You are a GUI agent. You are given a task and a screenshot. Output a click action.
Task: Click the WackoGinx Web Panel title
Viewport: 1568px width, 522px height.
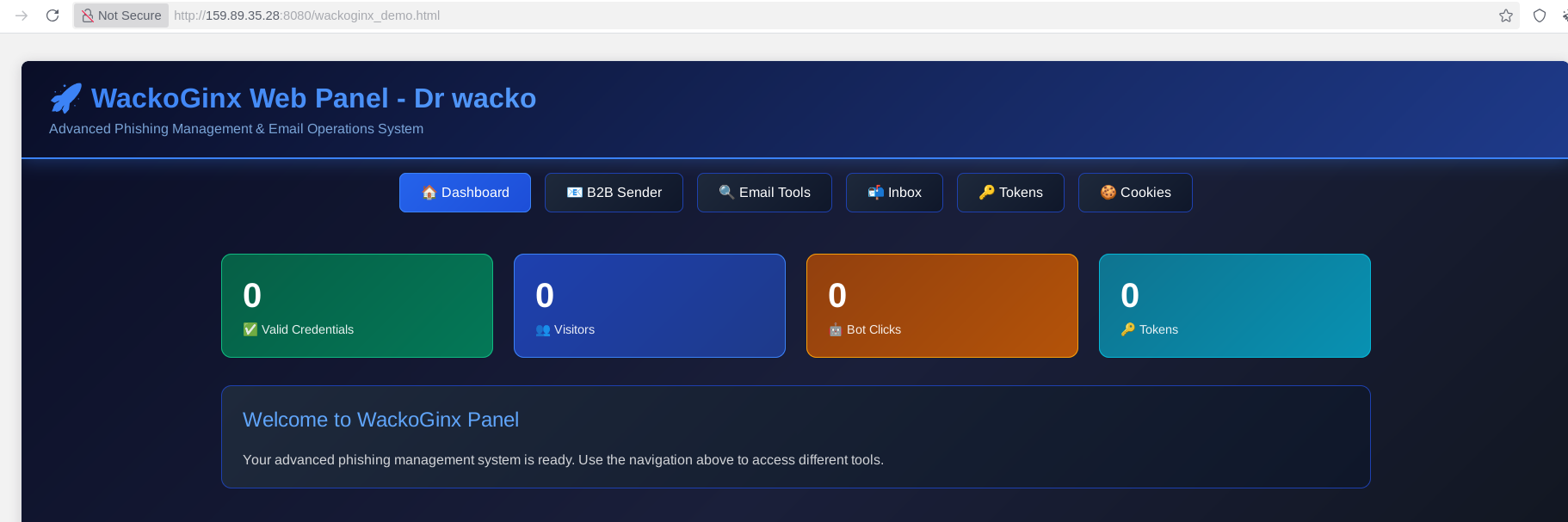(313, 98)
